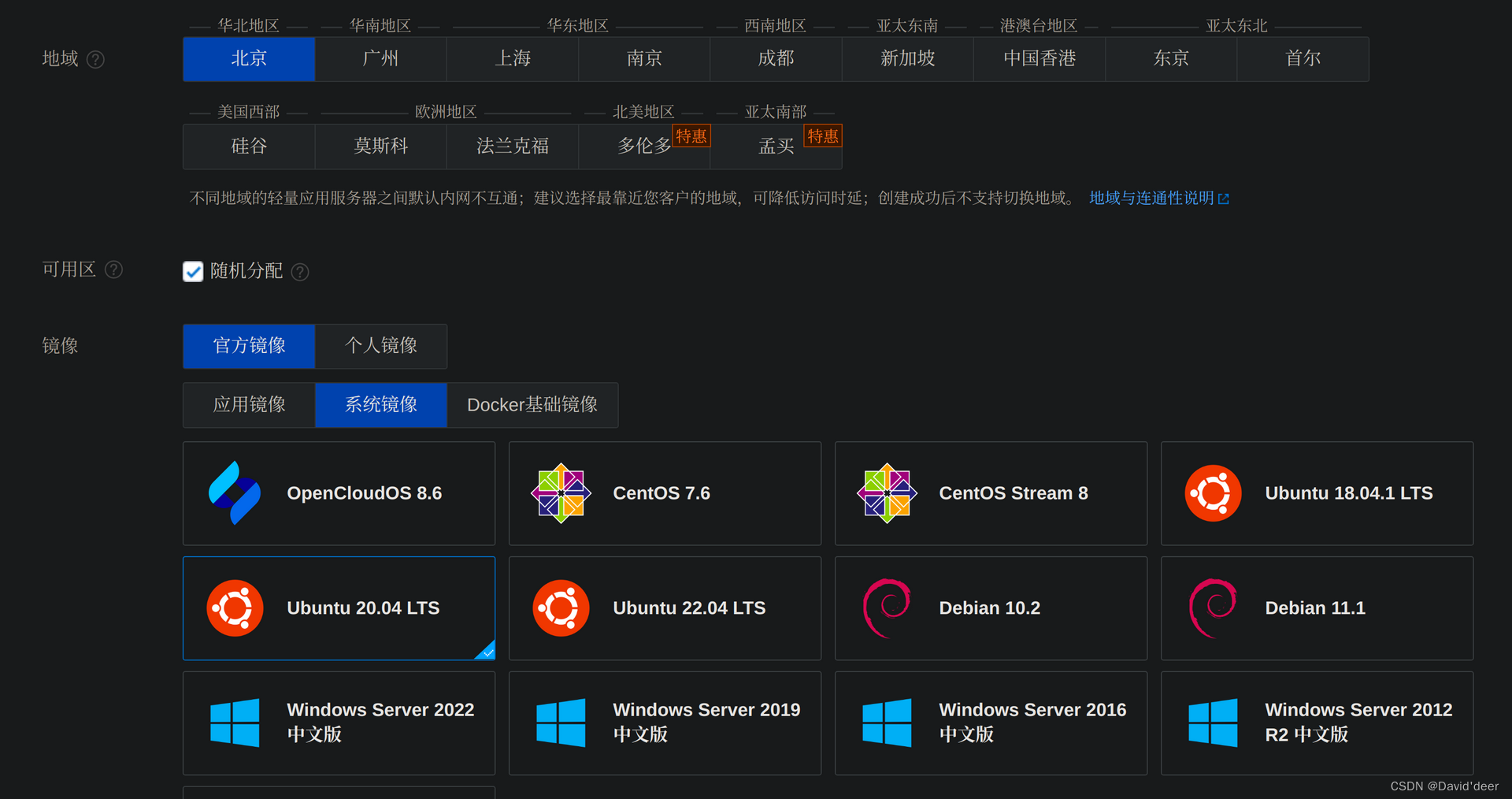Uncheck the 随机分配 checkbox
Image resolution: width=1512 pixels, height=799 pixels.
[x=193, y=272]
